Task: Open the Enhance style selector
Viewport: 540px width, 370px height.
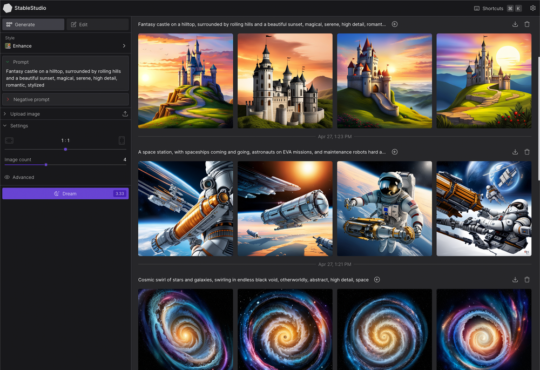Action: 65,46
